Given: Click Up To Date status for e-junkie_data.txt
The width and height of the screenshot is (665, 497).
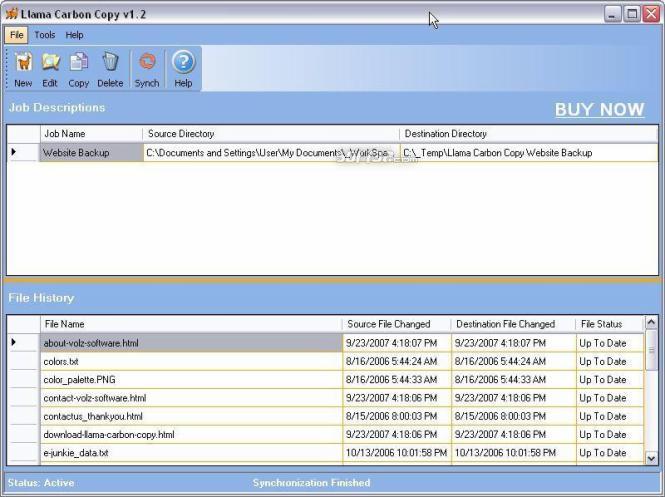Looking at the screenshot, I should click(x=610, y=452).
